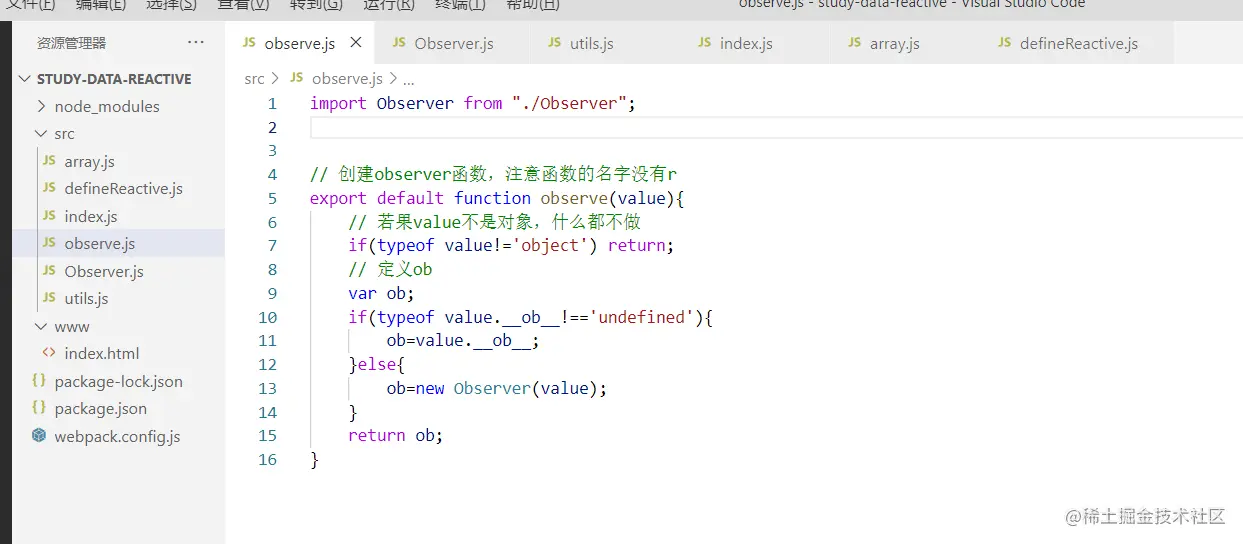Open the Selection (选择) menu
This screenshot has width=1243, height=544.
(x=171, y=5)
